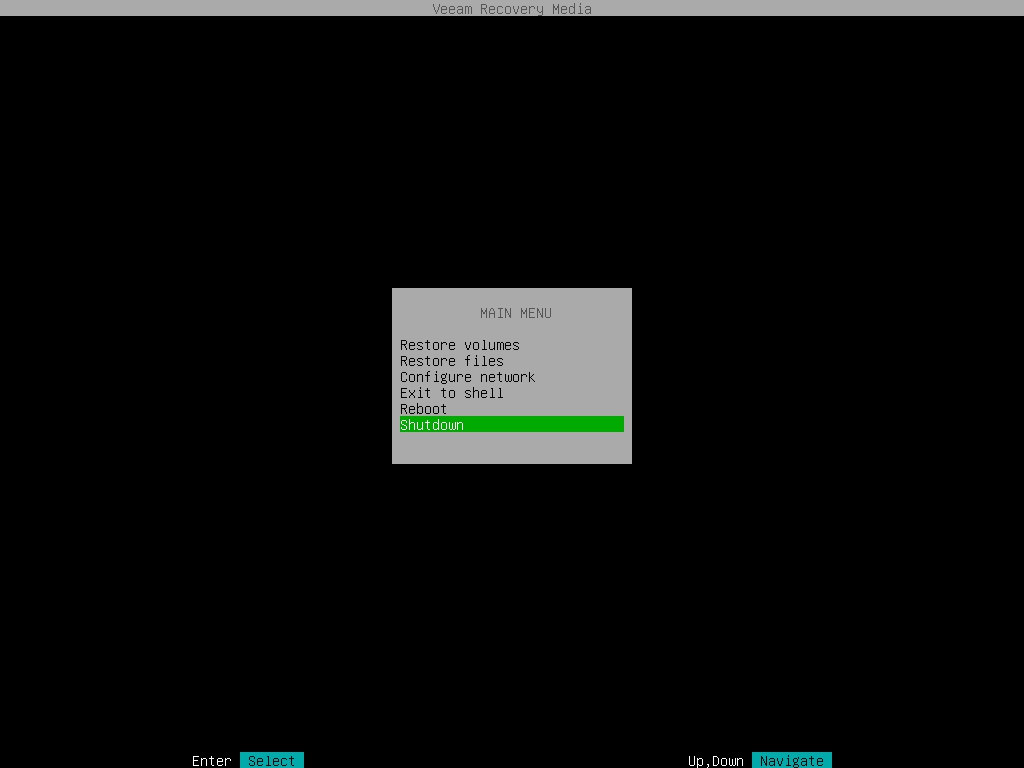Click the highlighted Shutdown entry
This screenshot has height=768, width=1024.
(x=432, y=425)
